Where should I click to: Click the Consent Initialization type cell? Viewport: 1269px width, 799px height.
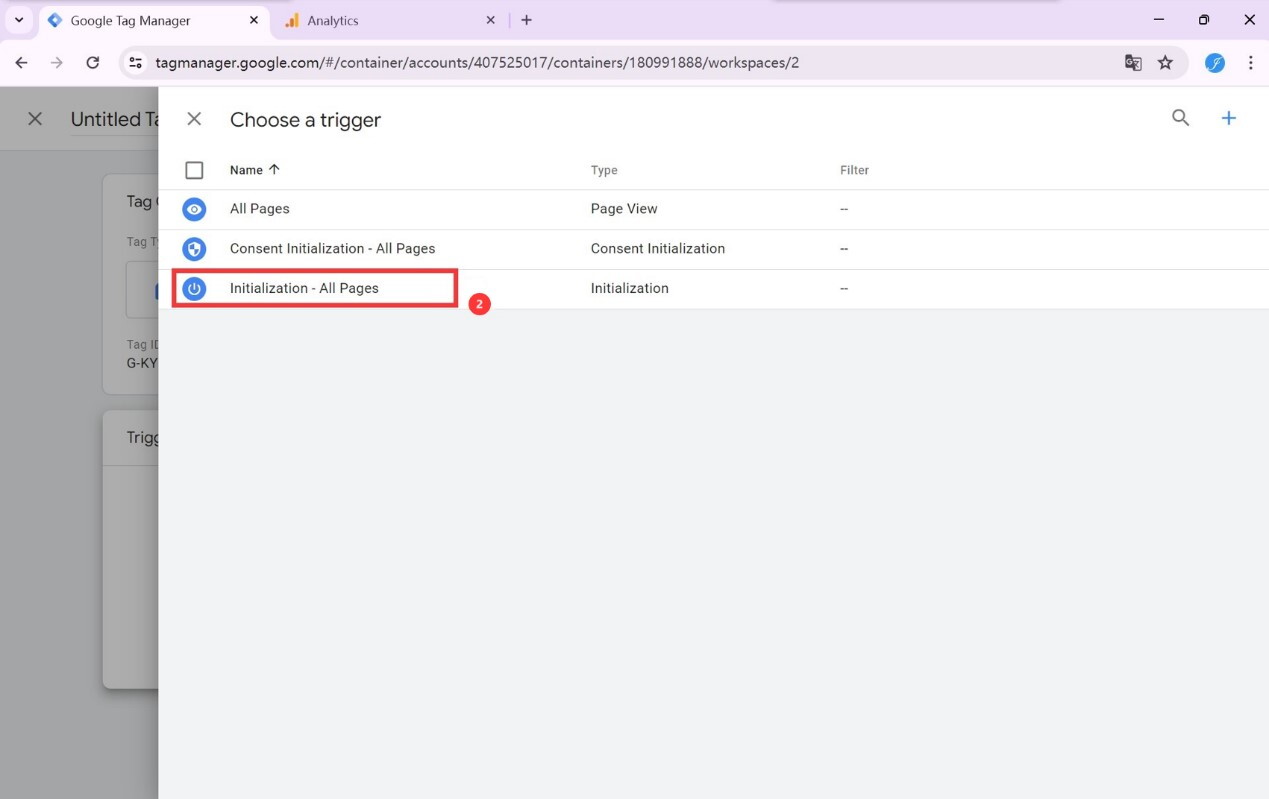[x=657, y=248]
